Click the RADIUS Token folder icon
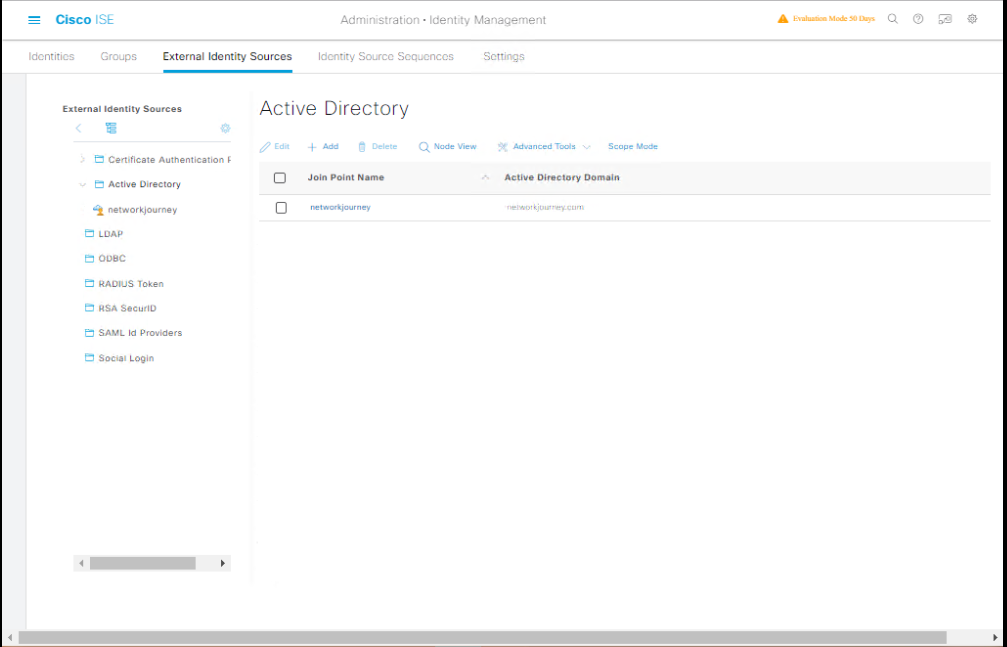This screenshot has height=647, width=1007. (89, 283)
